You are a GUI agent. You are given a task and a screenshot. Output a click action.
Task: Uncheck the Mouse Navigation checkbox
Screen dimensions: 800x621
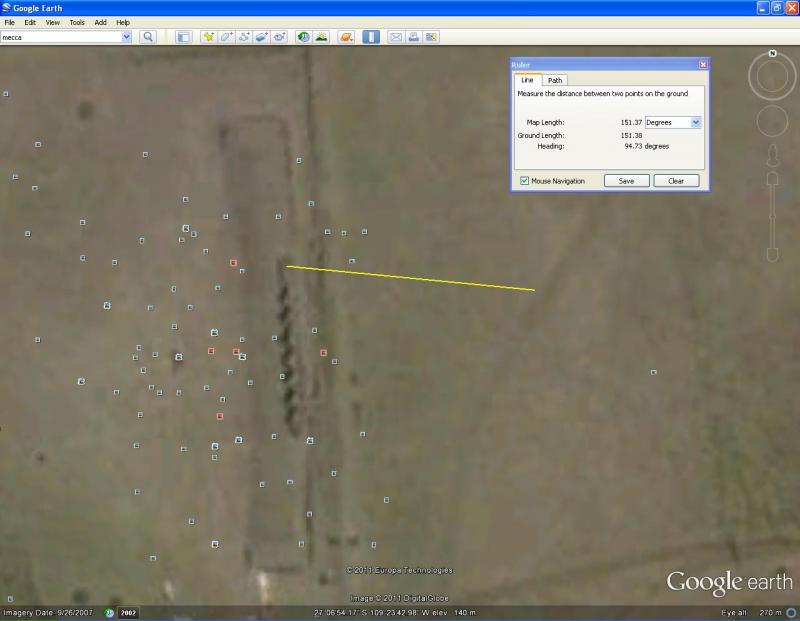(525, 181)
